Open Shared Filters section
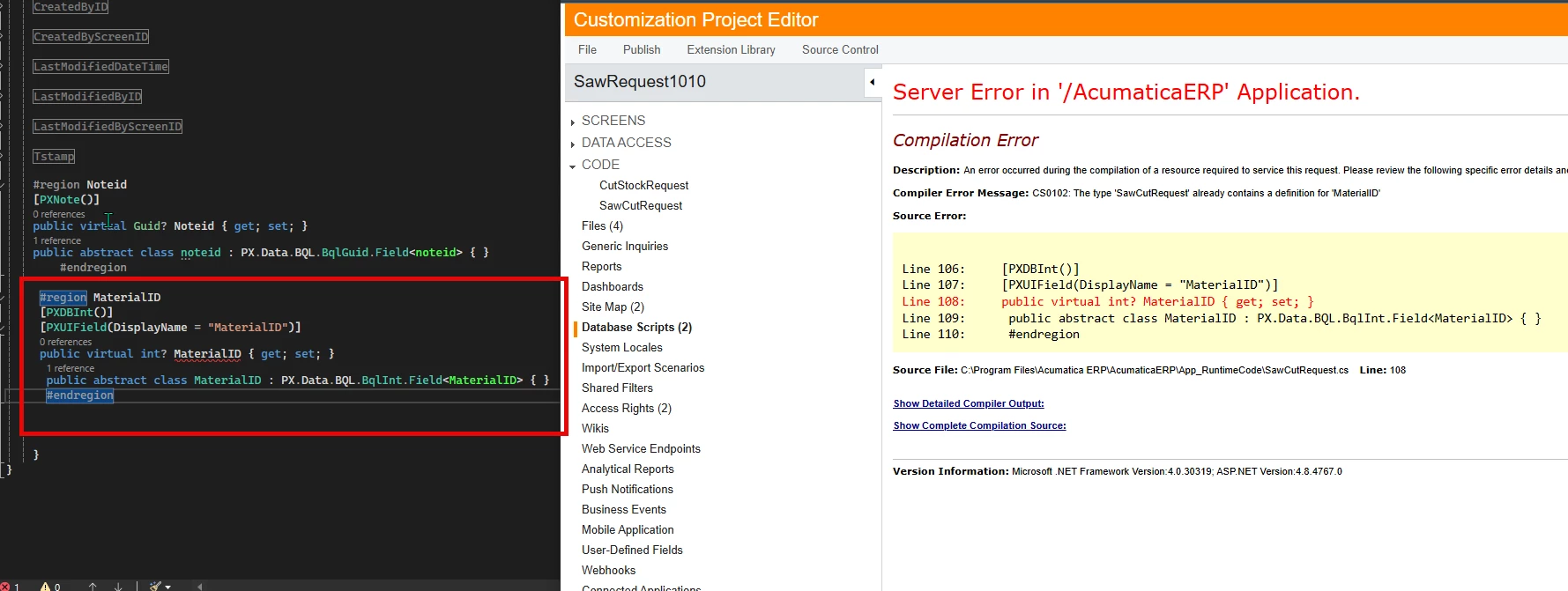Screen dimensions: 1568x591 coord(617,388)
